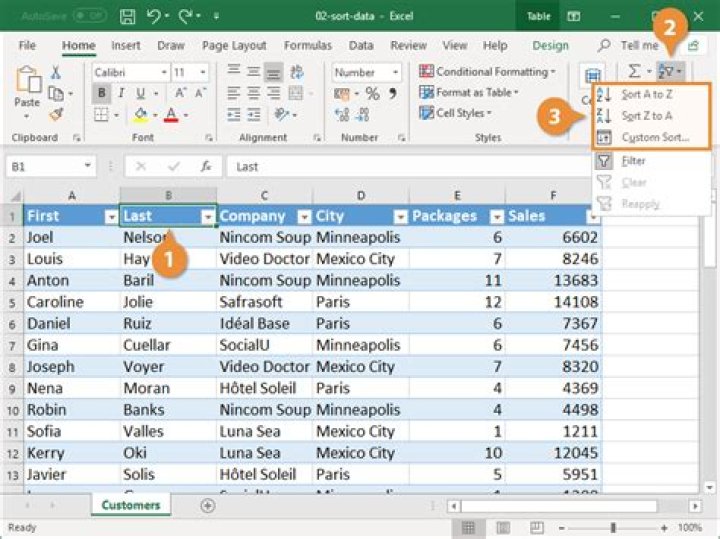This screenshot has width=720, height=539.
Task: Apply yellow fill color
Action: (141, 115)
